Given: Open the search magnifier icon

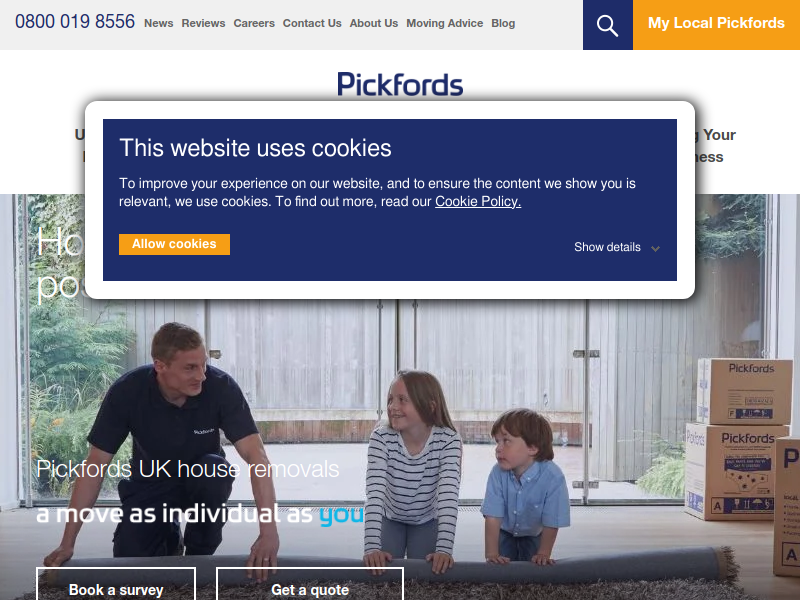Looking at the screenshot, I should 607,25.
